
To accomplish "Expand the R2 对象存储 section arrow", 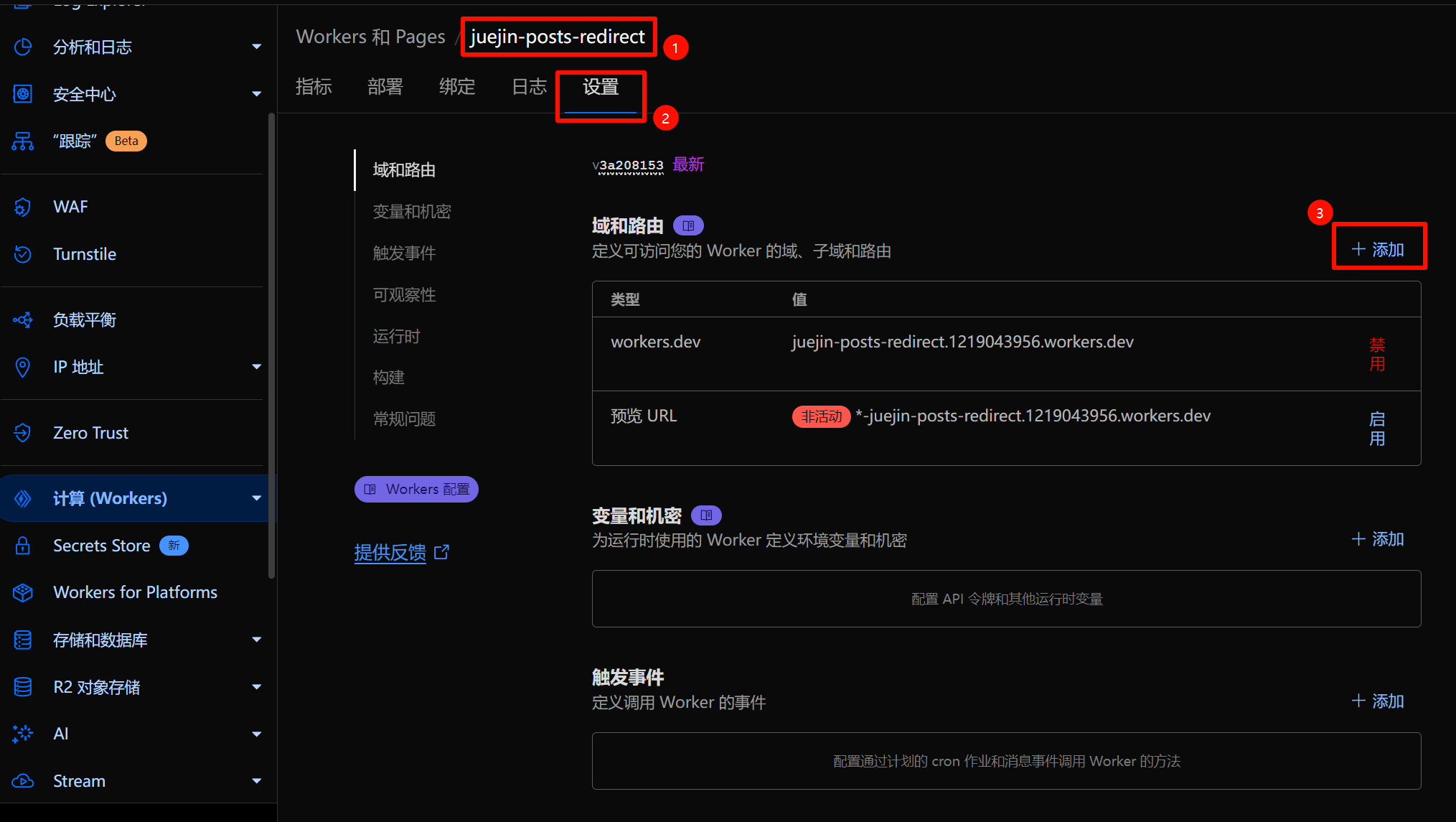I will 256,687.
